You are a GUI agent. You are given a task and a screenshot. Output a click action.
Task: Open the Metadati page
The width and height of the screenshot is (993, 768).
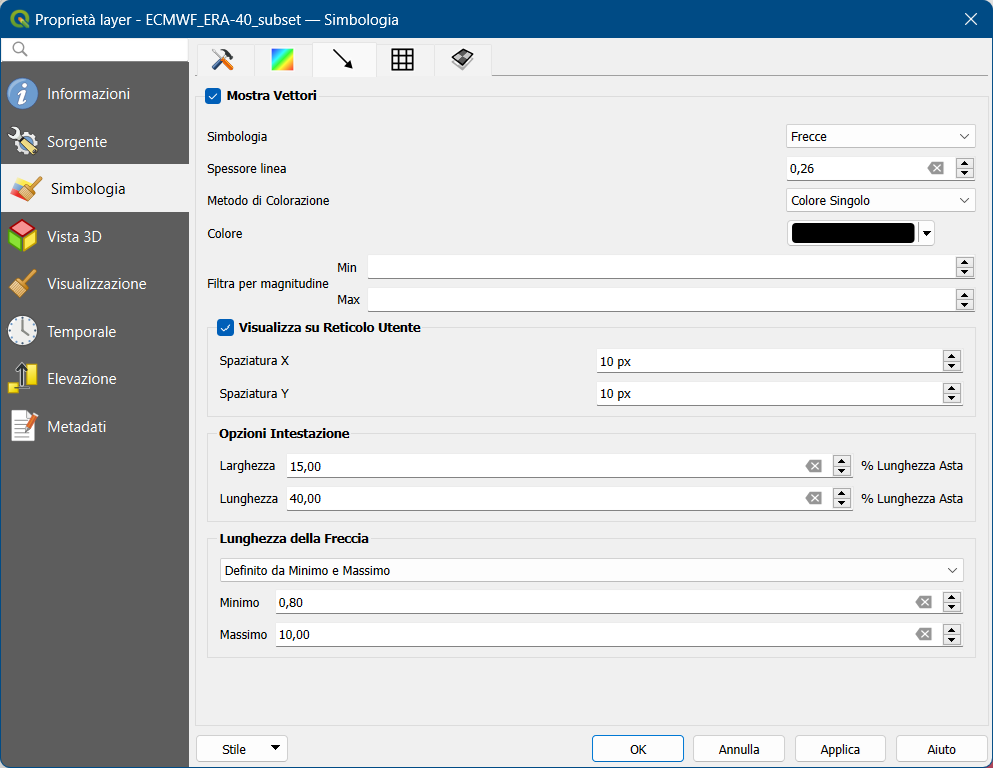pos(95,426)
